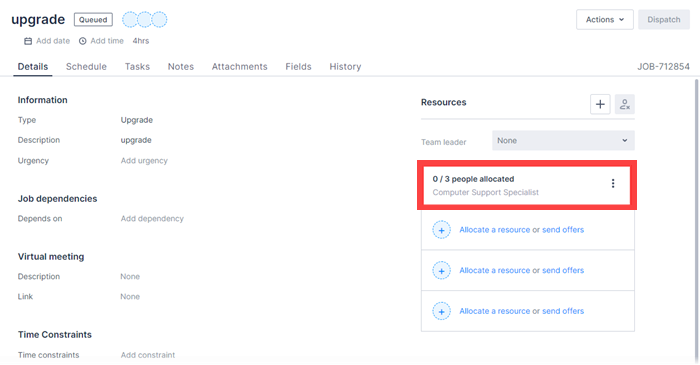The height and width of the screenshot is (365, 700).
Task: Click the None value for Virtual meeting Link
Action: pos(130,297)
